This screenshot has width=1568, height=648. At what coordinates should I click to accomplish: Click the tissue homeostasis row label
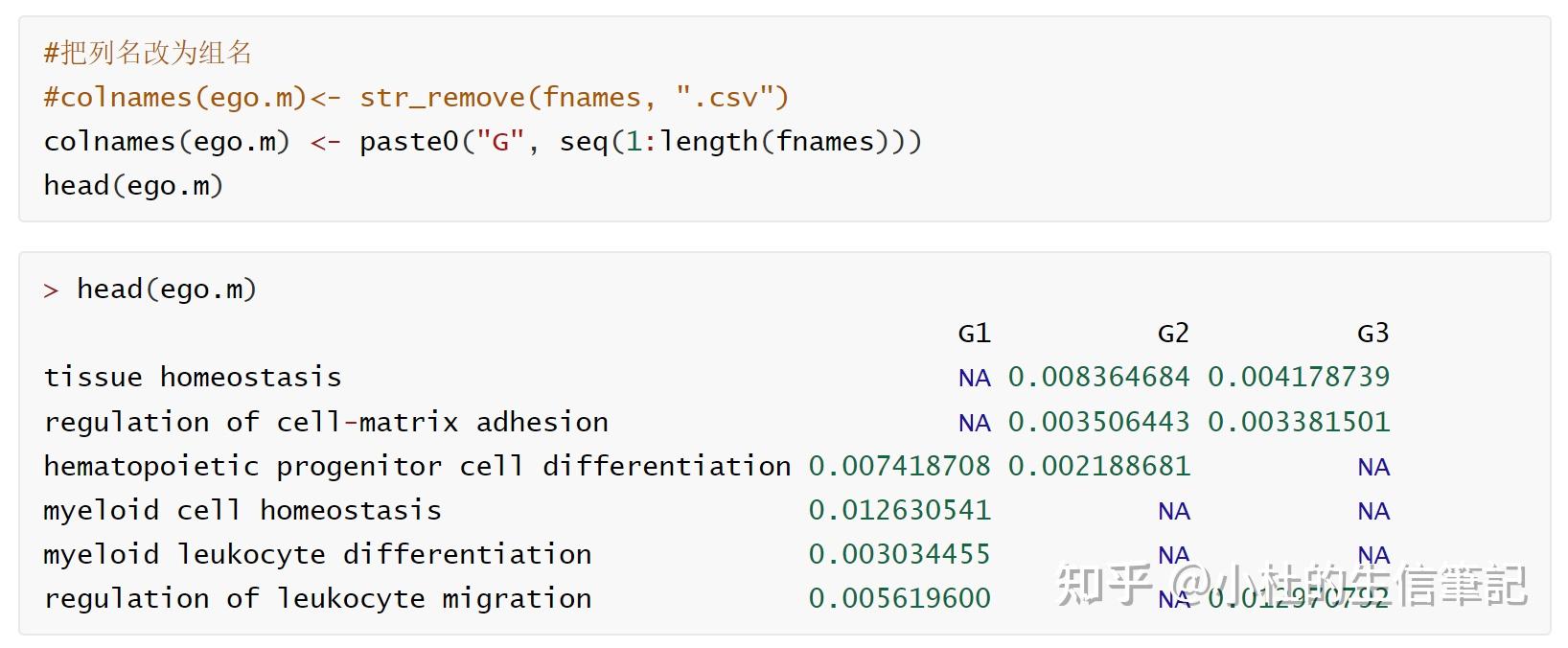pyautogui.click(x=193, y=377)
